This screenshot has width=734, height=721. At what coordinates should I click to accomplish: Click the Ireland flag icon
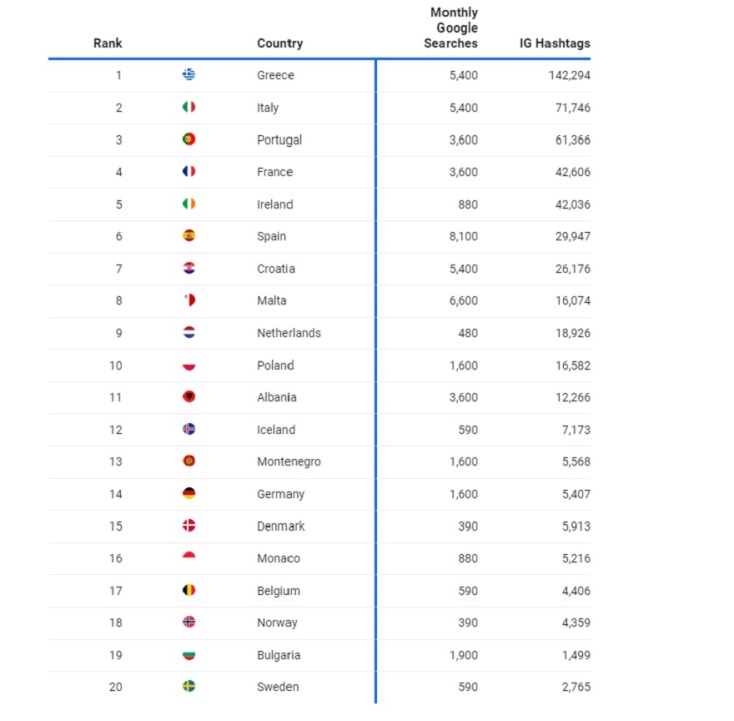189,204
